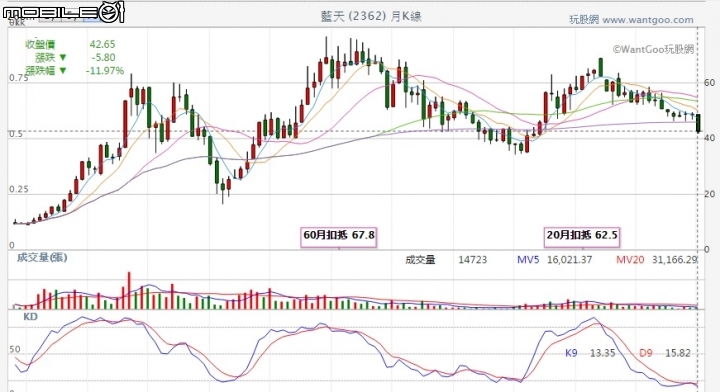This screenshot has height=392, width=720.
Task: Click the 漲跌幅 label
Action: pos(40,70)
